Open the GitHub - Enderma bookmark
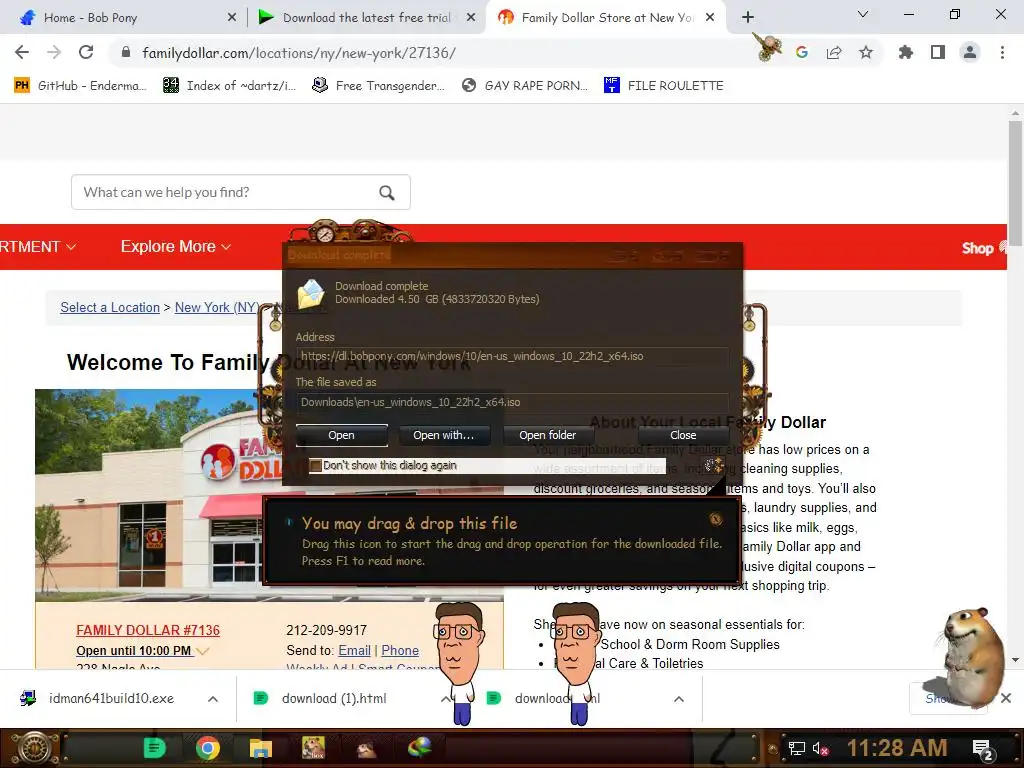The image size is (1024, 768). click(80, 86)
